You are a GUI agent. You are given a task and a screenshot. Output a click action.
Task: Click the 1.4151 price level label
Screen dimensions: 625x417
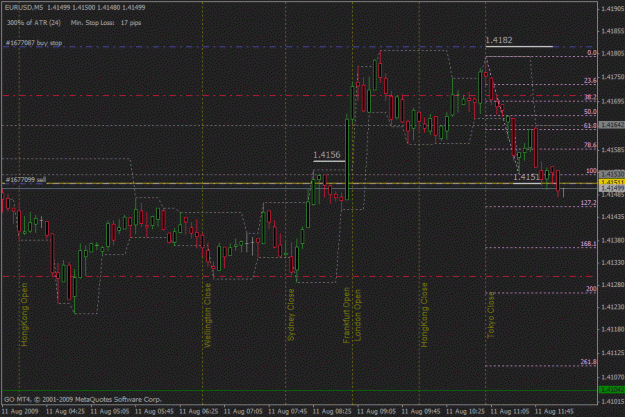coord(526,177)
